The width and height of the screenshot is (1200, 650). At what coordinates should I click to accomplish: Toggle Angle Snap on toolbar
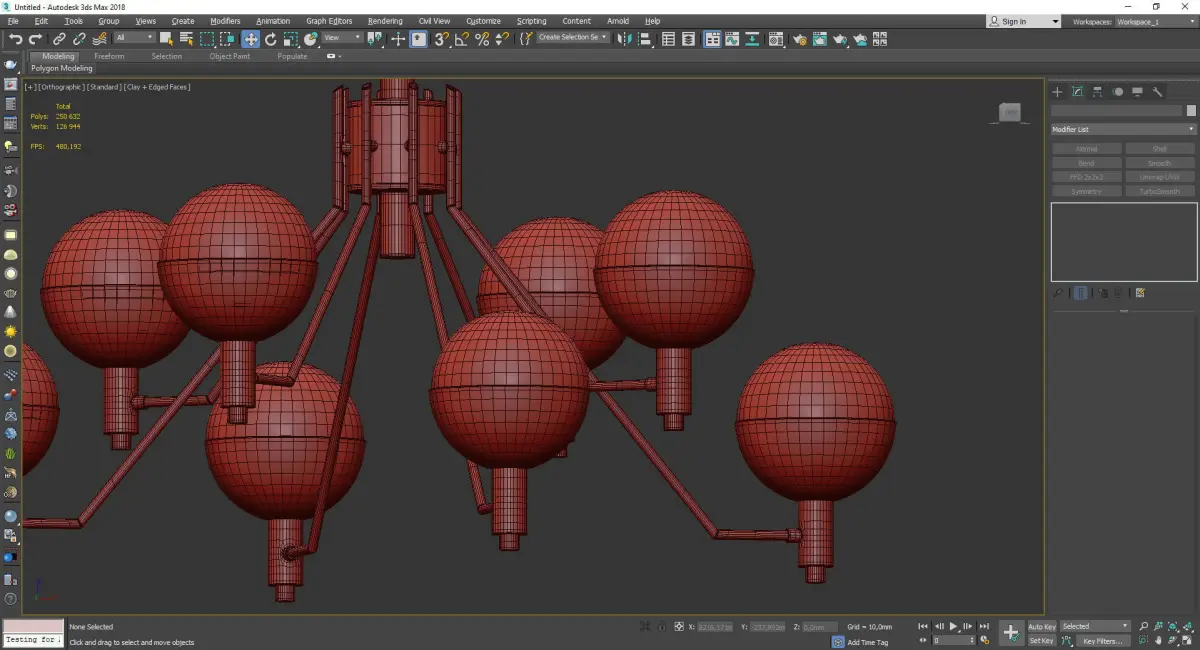[x=462, y=39]
